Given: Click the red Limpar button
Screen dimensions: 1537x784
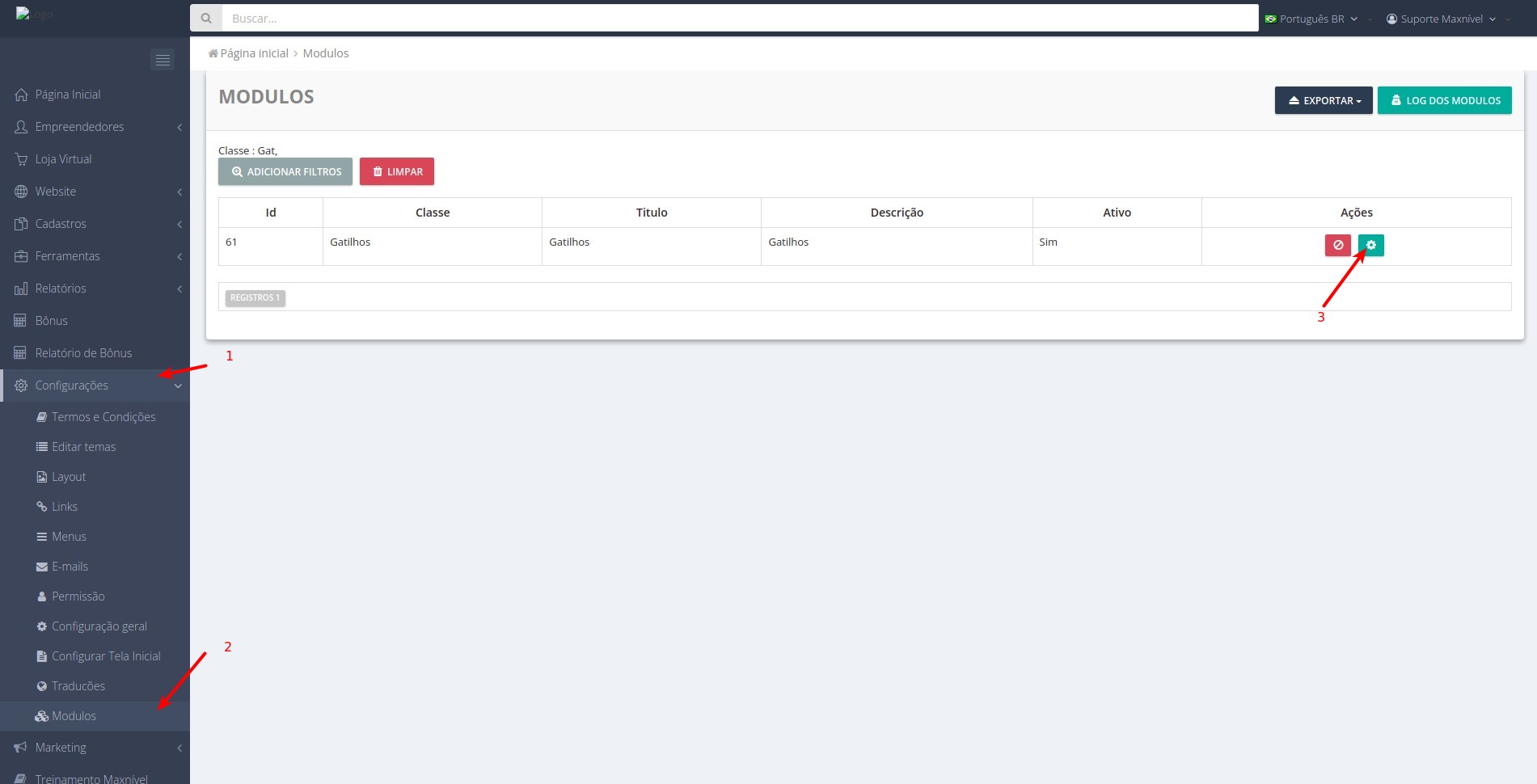Looking at the screenshot, I should (x=397, y=171).
